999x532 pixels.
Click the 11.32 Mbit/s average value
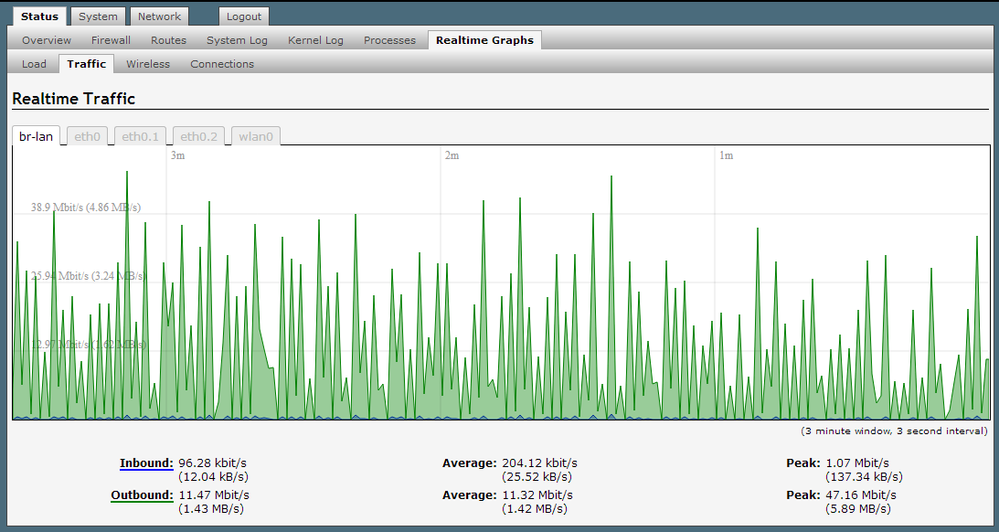pyautogui.click(x=538, y=495)
